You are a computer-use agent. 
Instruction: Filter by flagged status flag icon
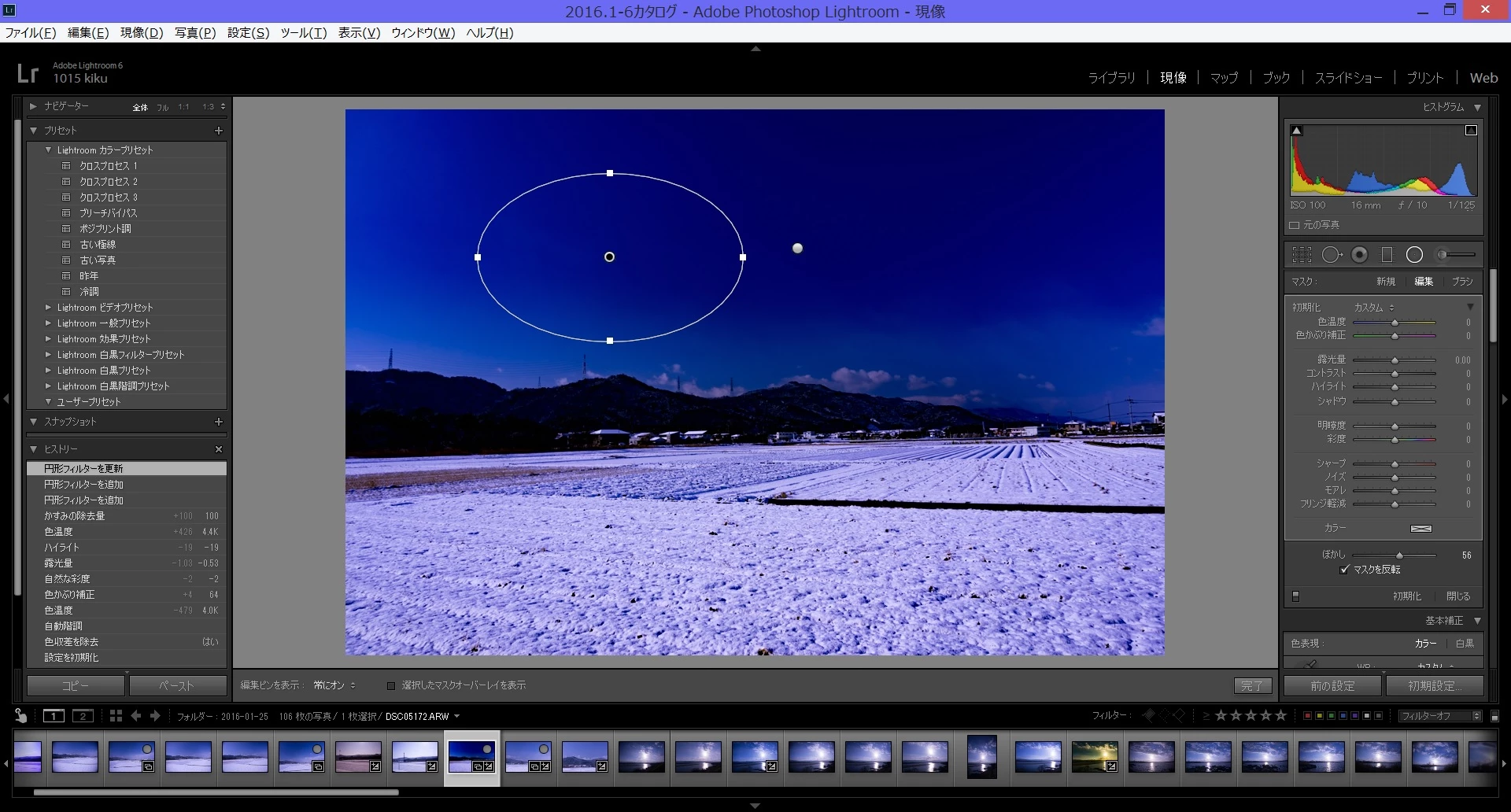(1149, 715)
